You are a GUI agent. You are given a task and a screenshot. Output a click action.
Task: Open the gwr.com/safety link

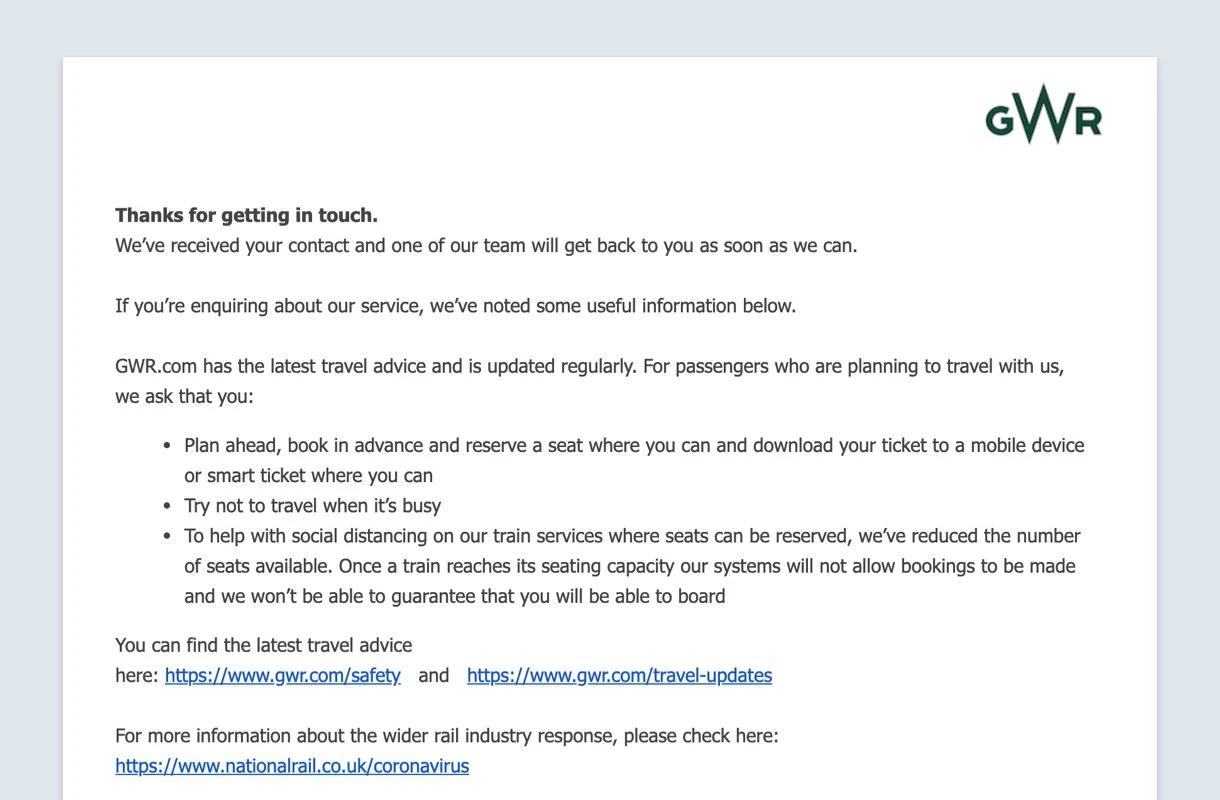(283, 676)
